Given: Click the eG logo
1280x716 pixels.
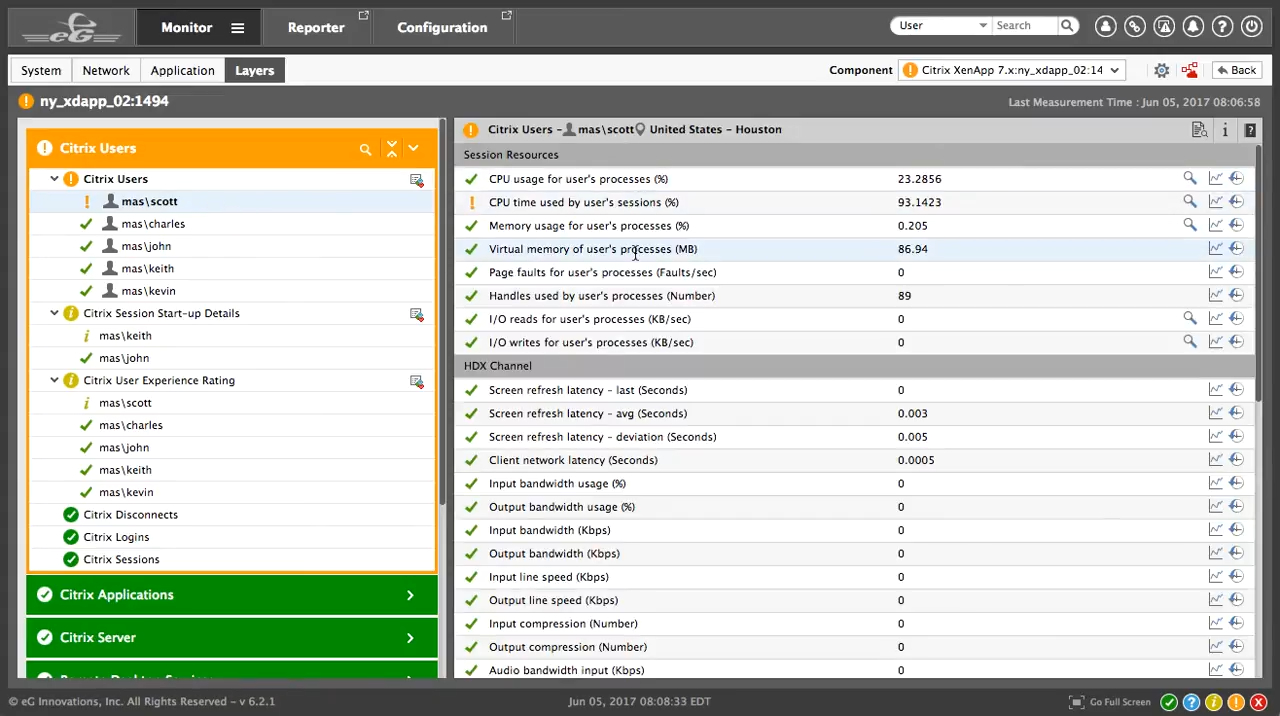Looking at the screenshot, I should (72, 27).
